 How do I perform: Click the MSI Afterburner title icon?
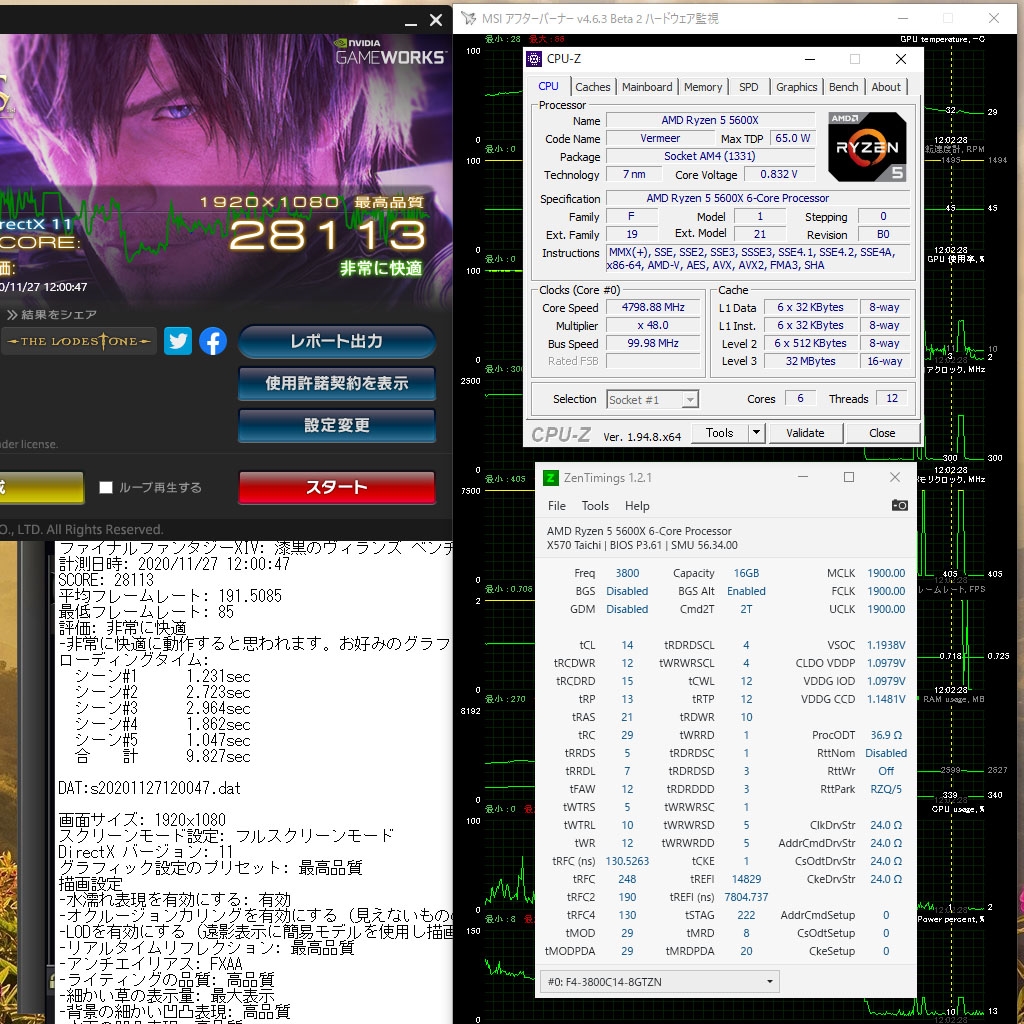pyautogui.click(x=468, y=18)
